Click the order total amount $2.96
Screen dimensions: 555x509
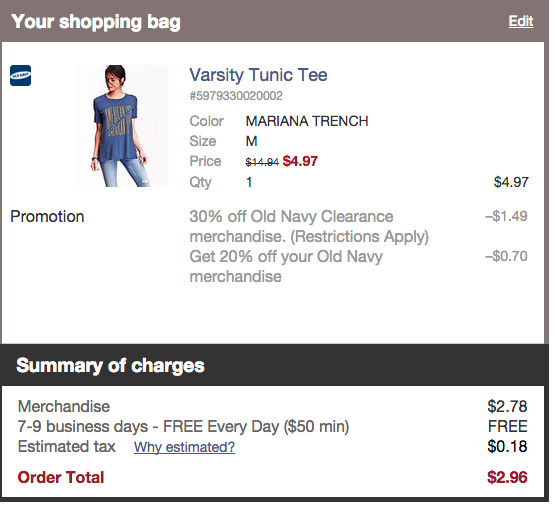[507, 477]
